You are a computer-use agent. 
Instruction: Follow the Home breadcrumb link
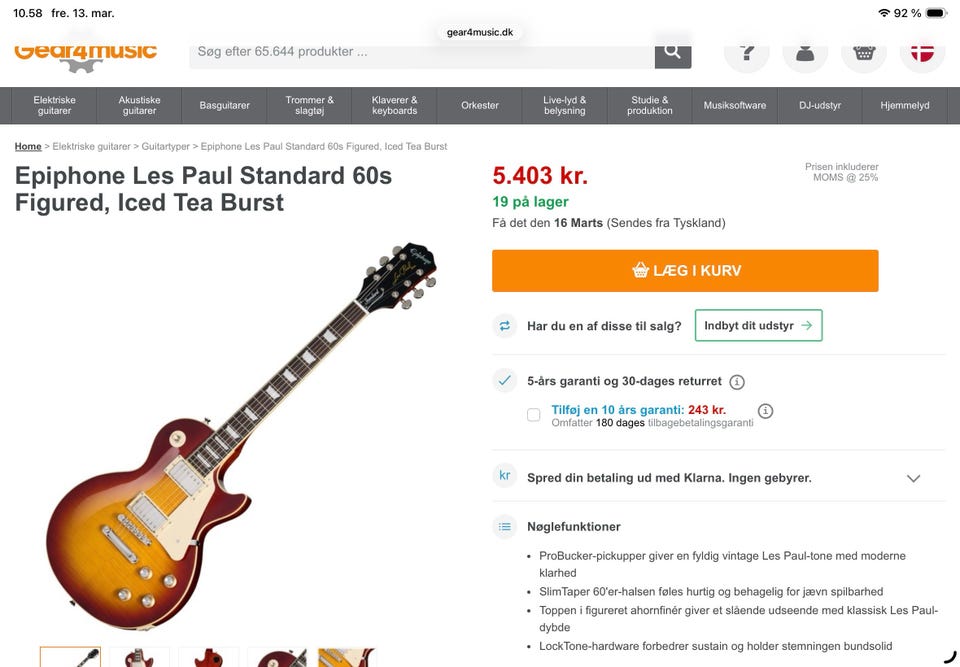28,147
